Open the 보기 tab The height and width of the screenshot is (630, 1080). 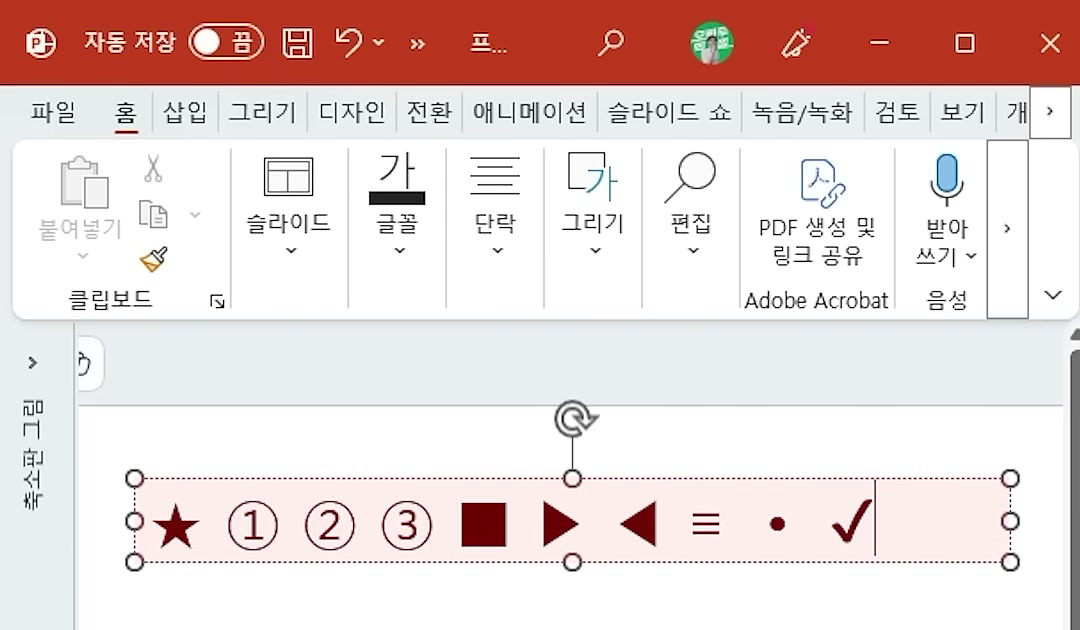pos(963,112)
